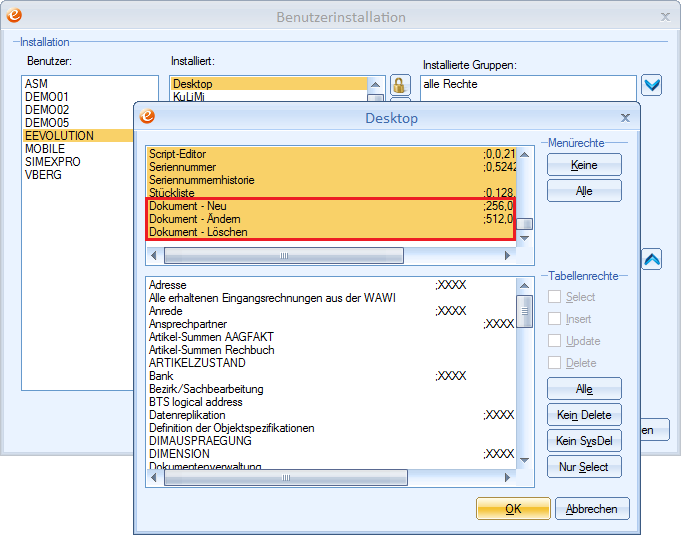The image size is (681, 535).
Task: Select 'Dokument - Ändern' menu right
Action: point(331,219)
